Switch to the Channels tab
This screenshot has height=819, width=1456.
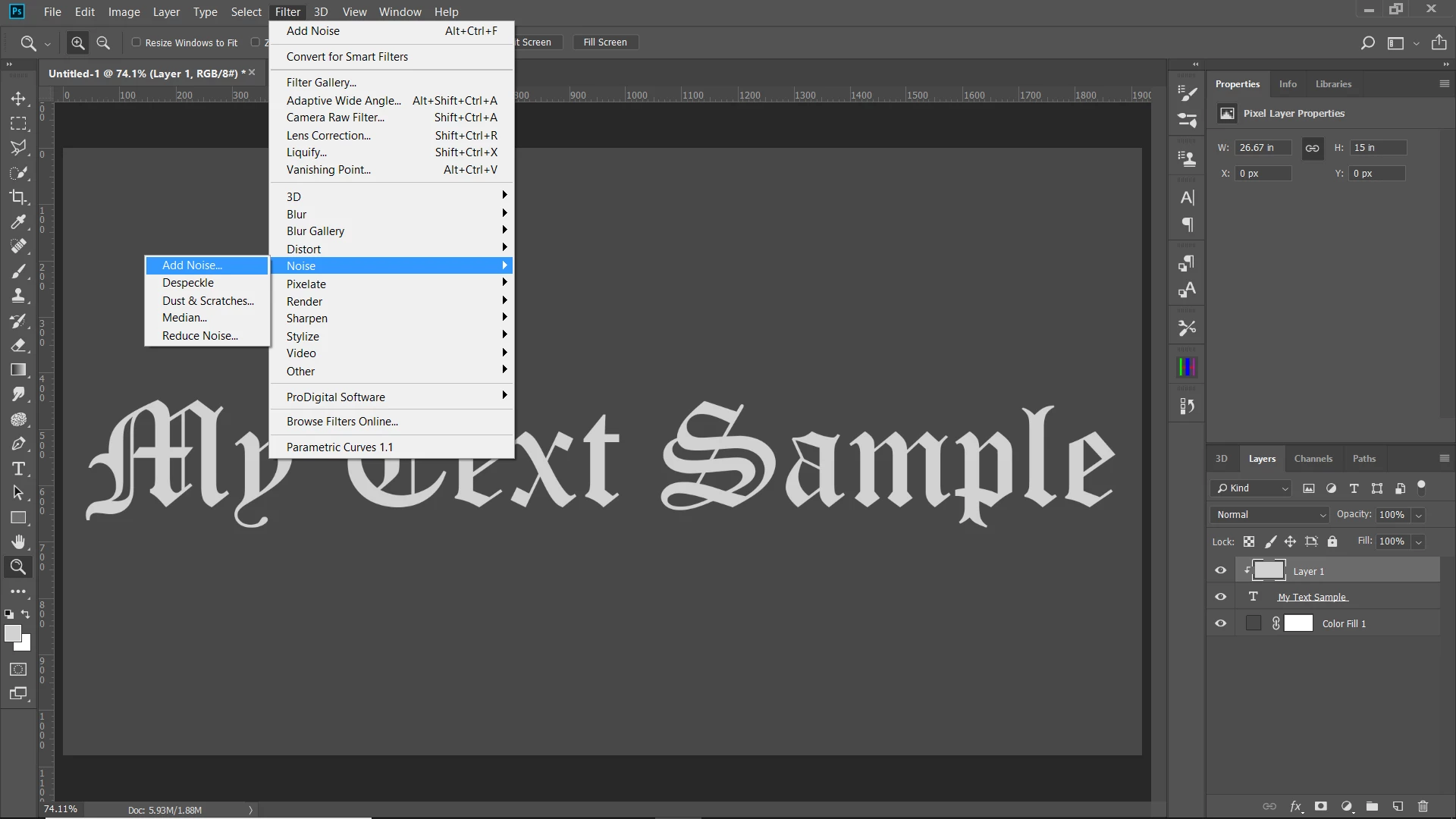click(x=1313, y=459)
